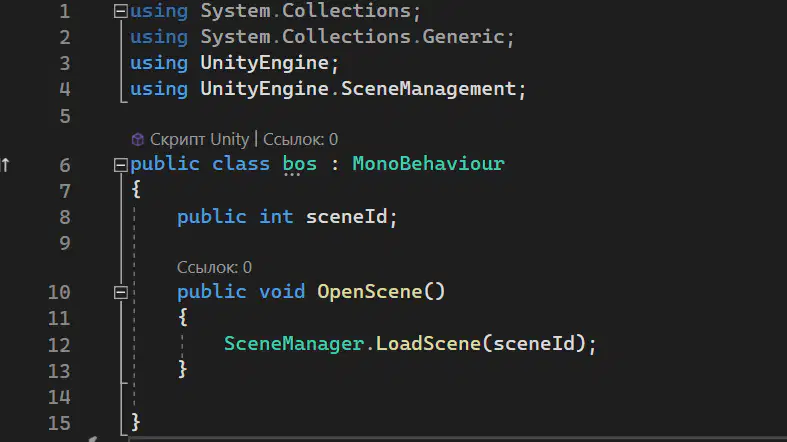Click the bos class name

300,164
